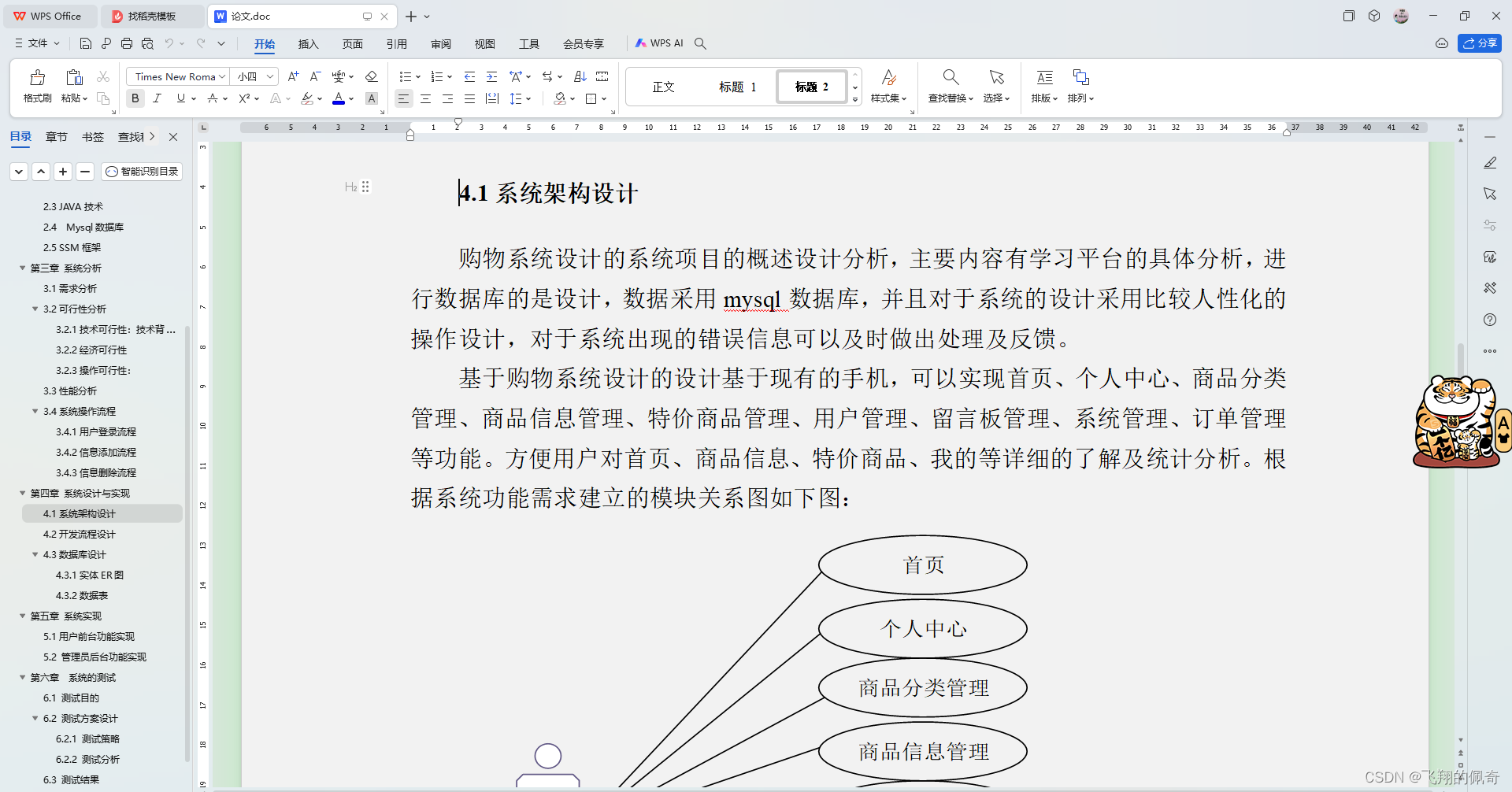Click the Decrease indent icon
Viewport: 1512px width, 792px height.
(x=469, y=76)
